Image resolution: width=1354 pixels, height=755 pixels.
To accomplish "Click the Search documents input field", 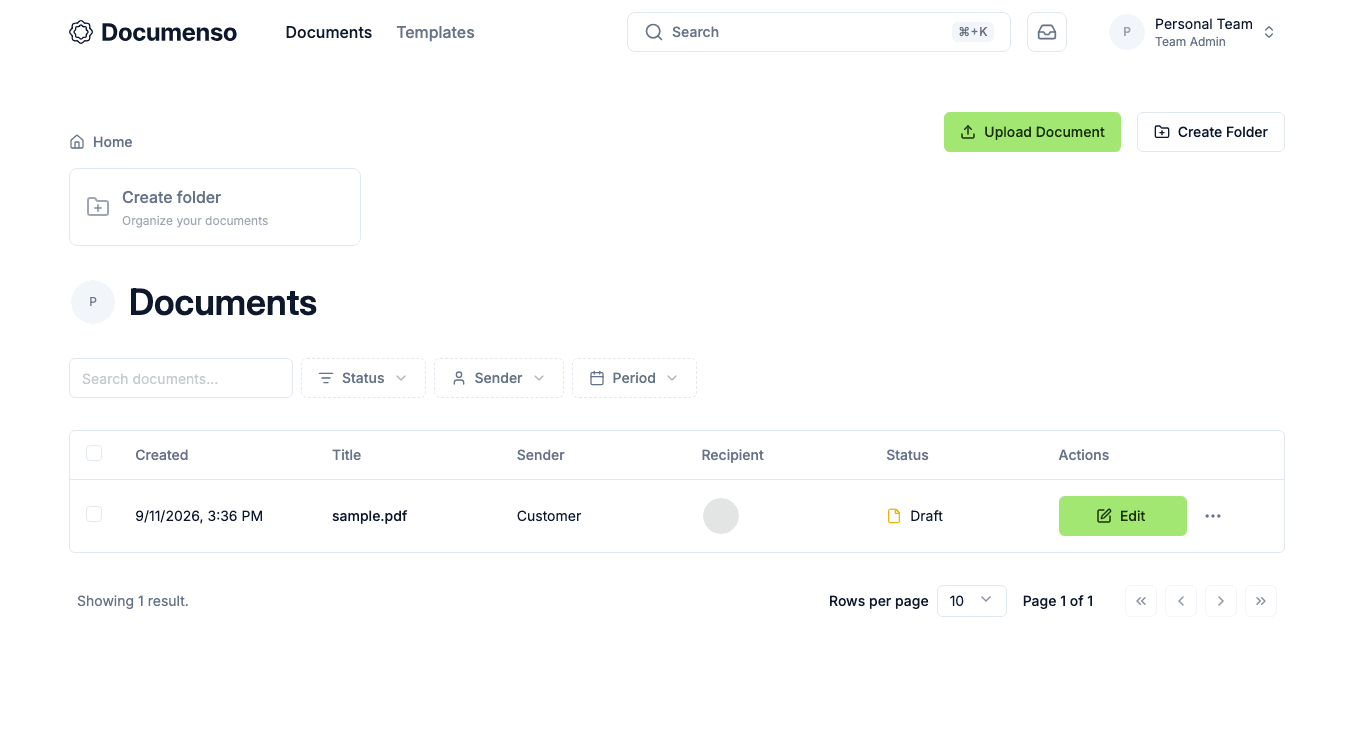I will pos(181,378).
